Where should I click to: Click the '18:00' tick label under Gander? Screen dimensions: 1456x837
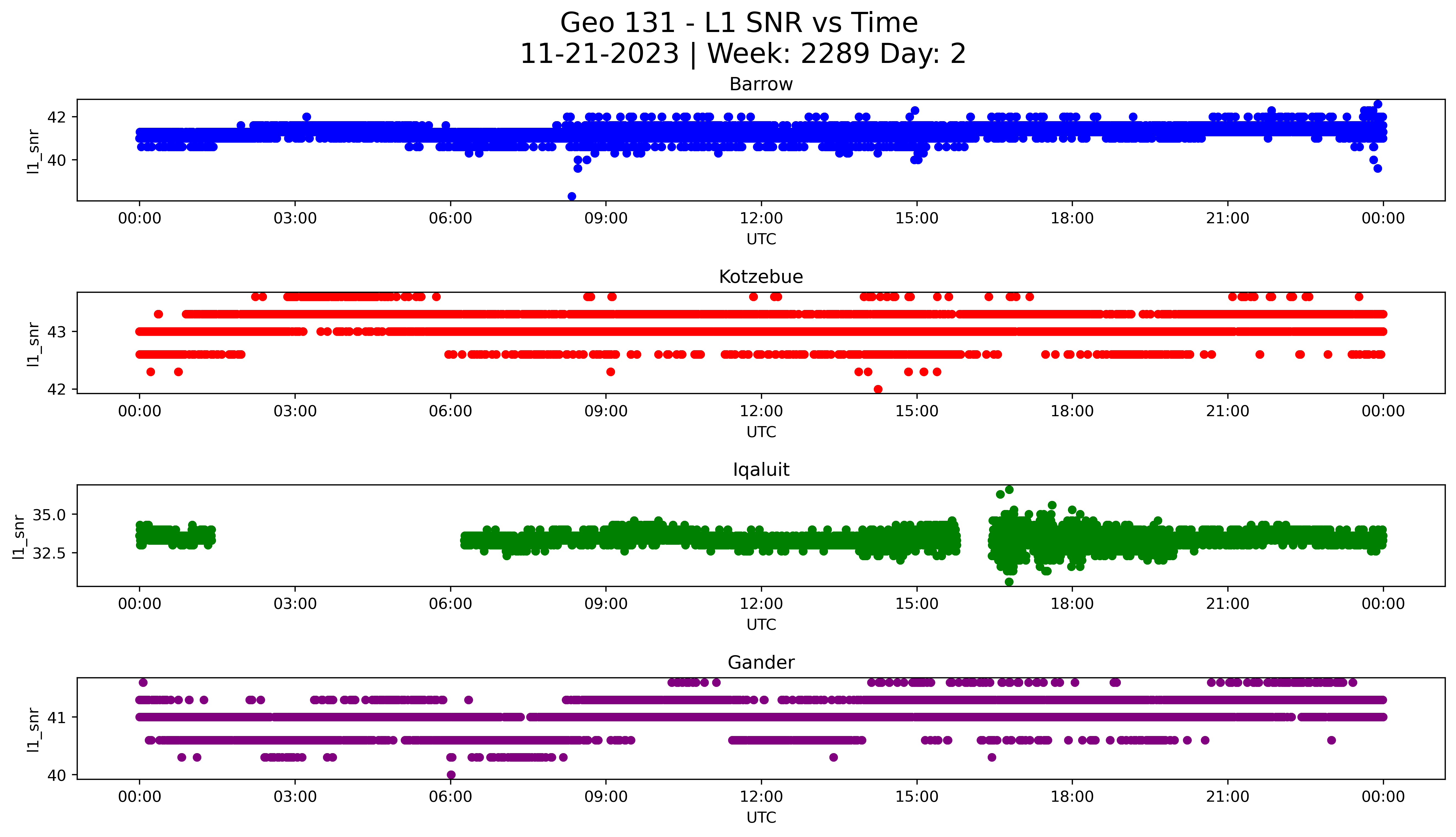1072,797
